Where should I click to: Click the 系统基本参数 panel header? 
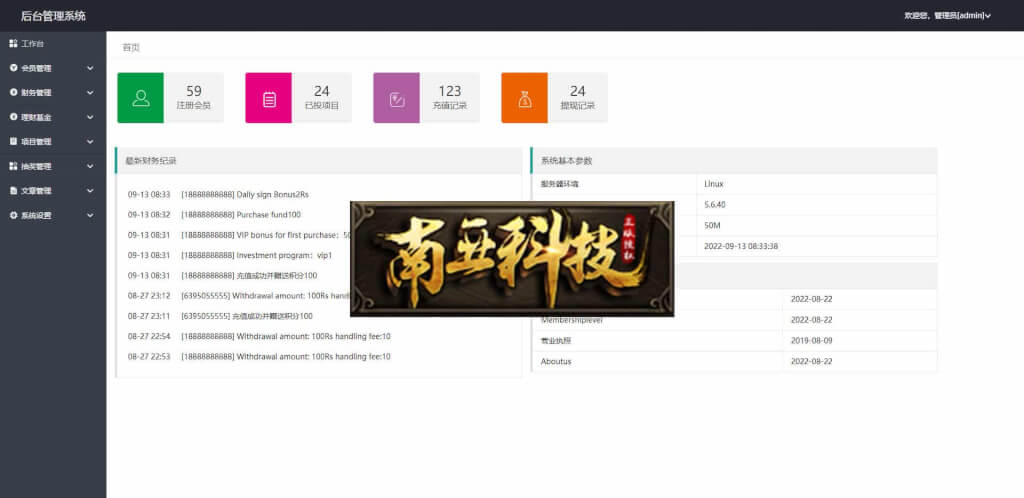pos(734,161)
